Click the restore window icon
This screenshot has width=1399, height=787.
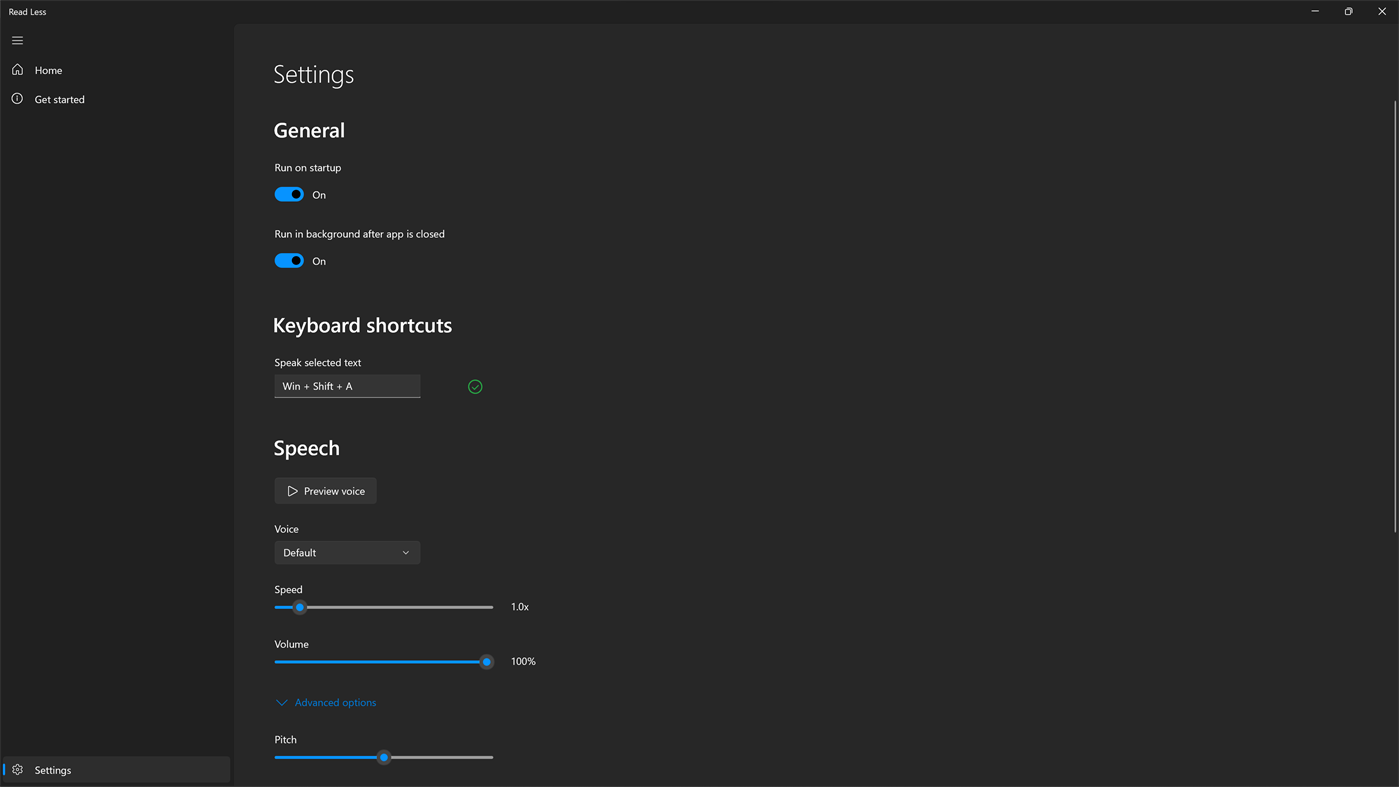[x=1347, y=11]
